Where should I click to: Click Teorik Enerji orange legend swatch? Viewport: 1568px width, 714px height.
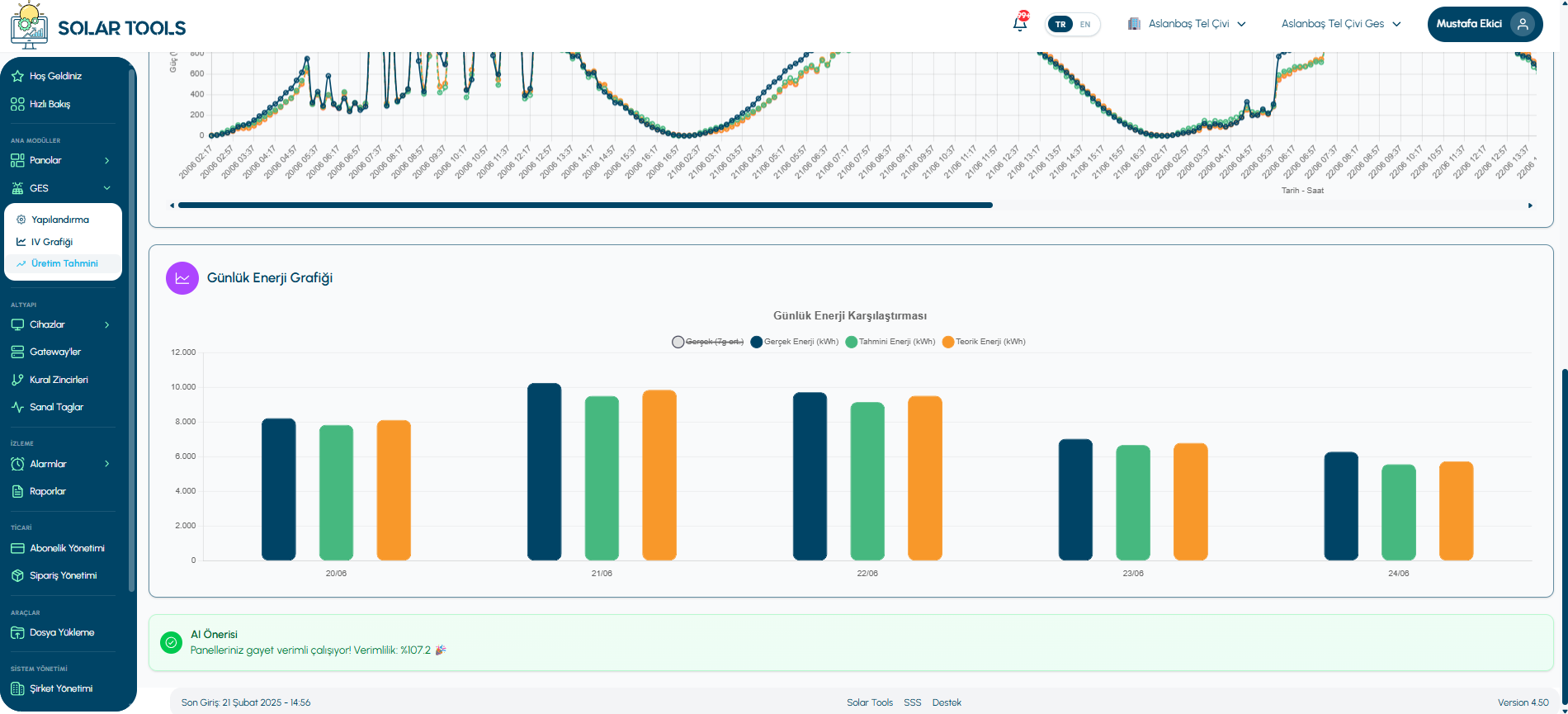click(948, 342)
